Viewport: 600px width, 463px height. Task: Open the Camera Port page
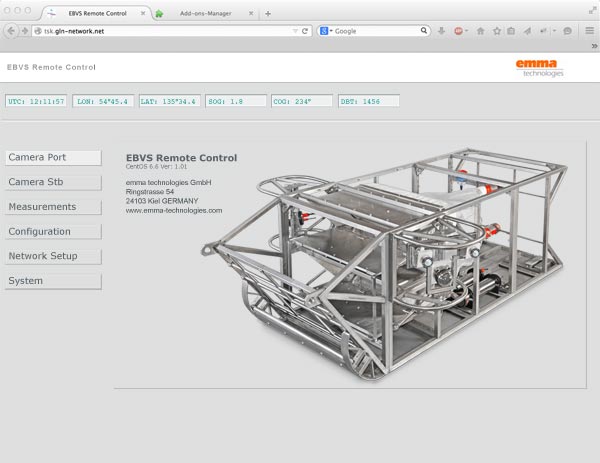click(x=53, y=157)
